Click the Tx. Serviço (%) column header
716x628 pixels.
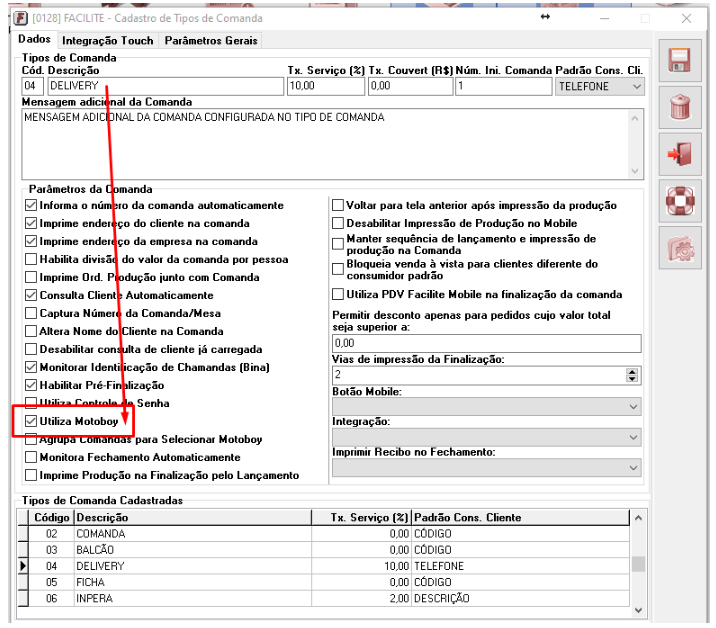pyautogui.click(x=361, y=517)
